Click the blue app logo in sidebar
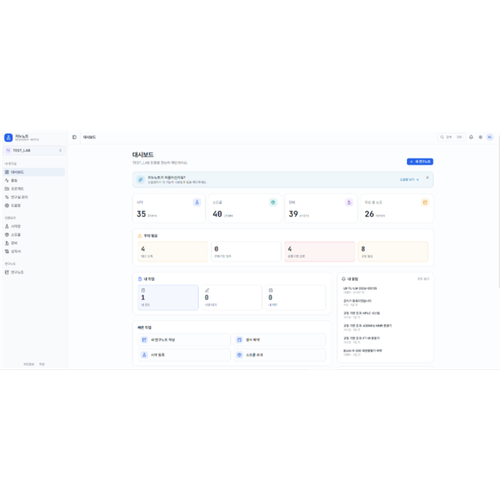This screenshot has width=500, height=500. (x=8, y=138)
